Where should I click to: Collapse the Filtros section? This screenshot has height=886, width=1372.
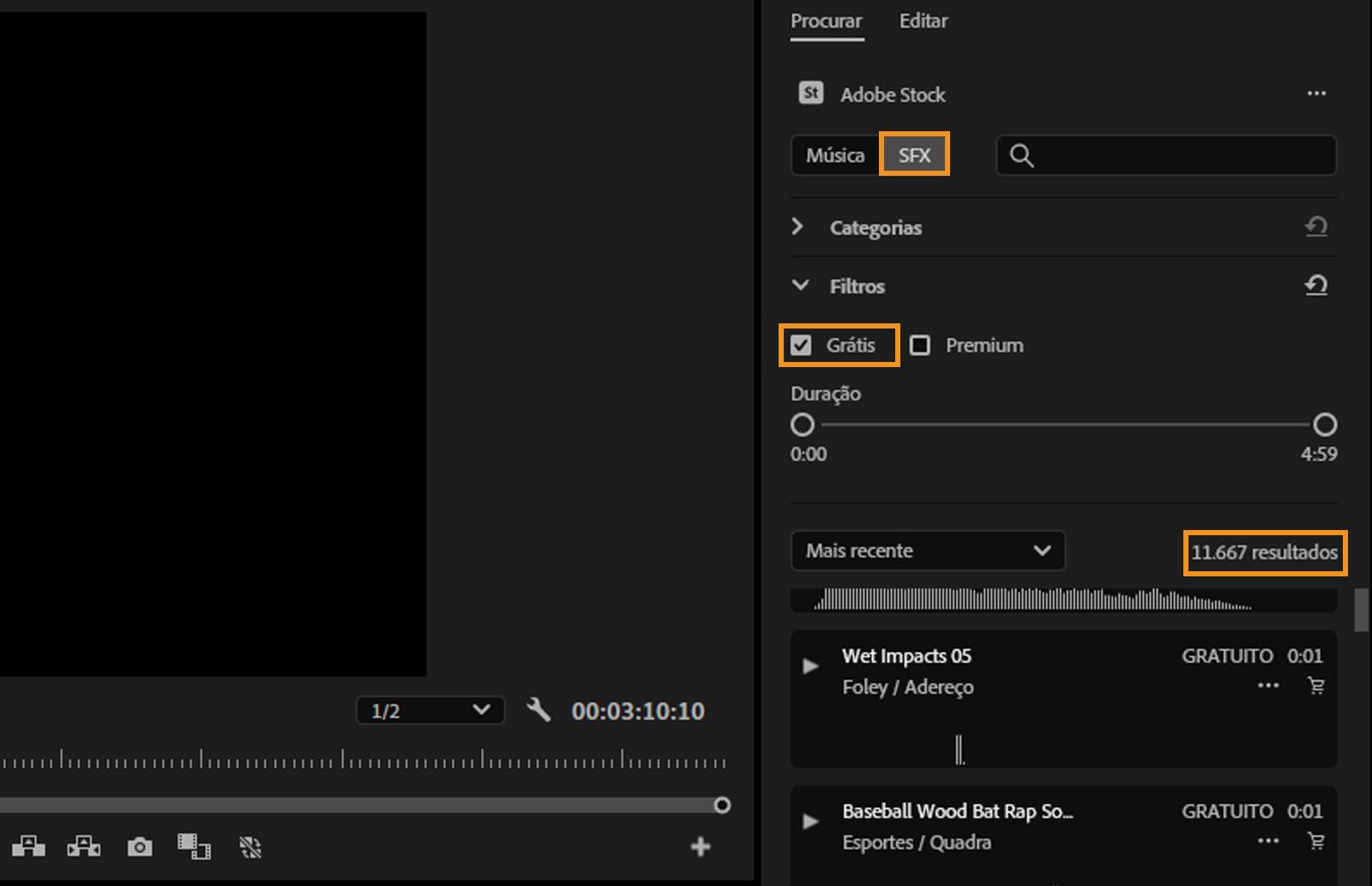click(801, 286)
